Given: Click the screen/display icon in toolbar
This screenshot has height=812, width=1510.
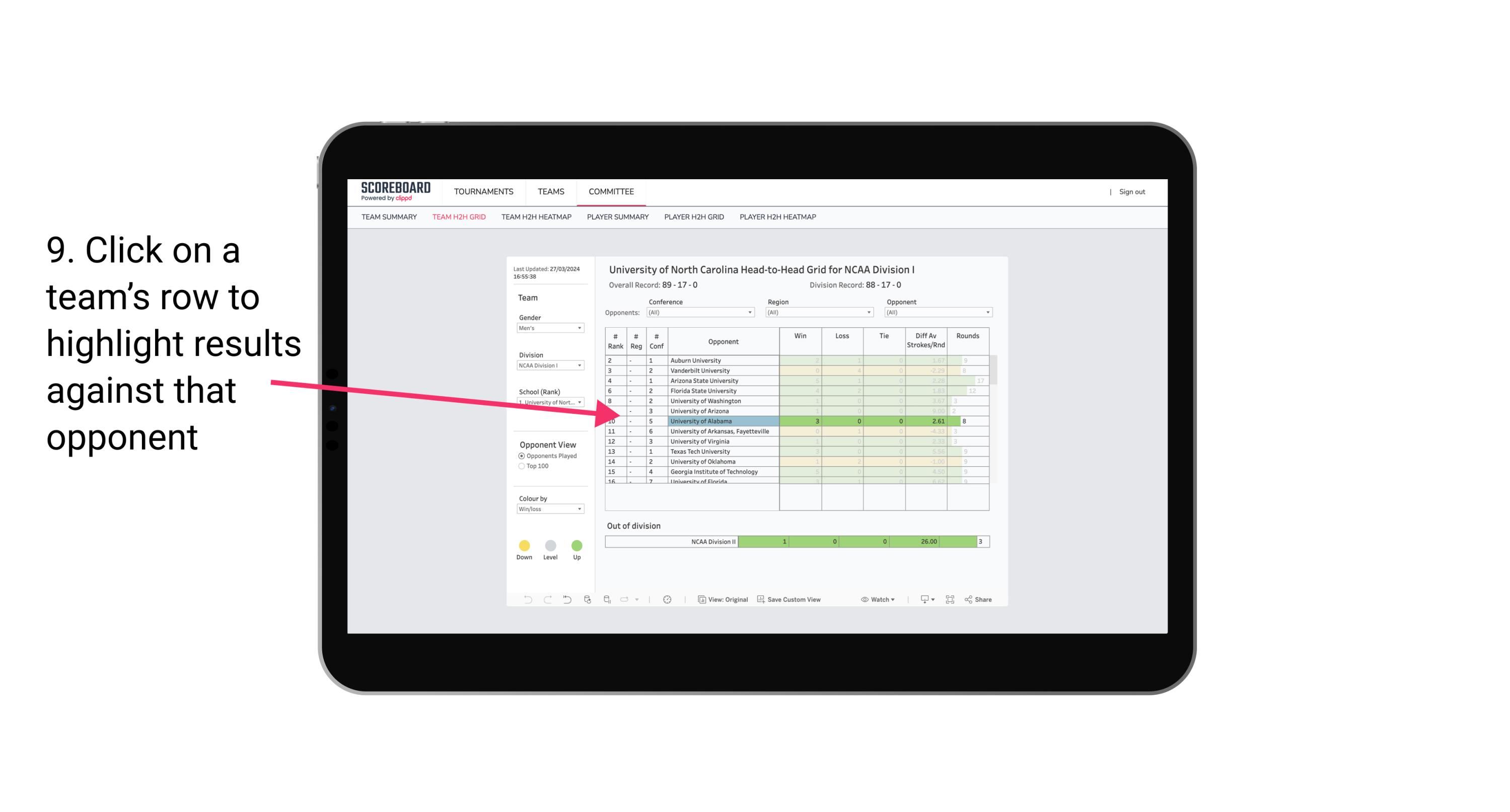Looking at the screenshot, I should click(920, 601).
